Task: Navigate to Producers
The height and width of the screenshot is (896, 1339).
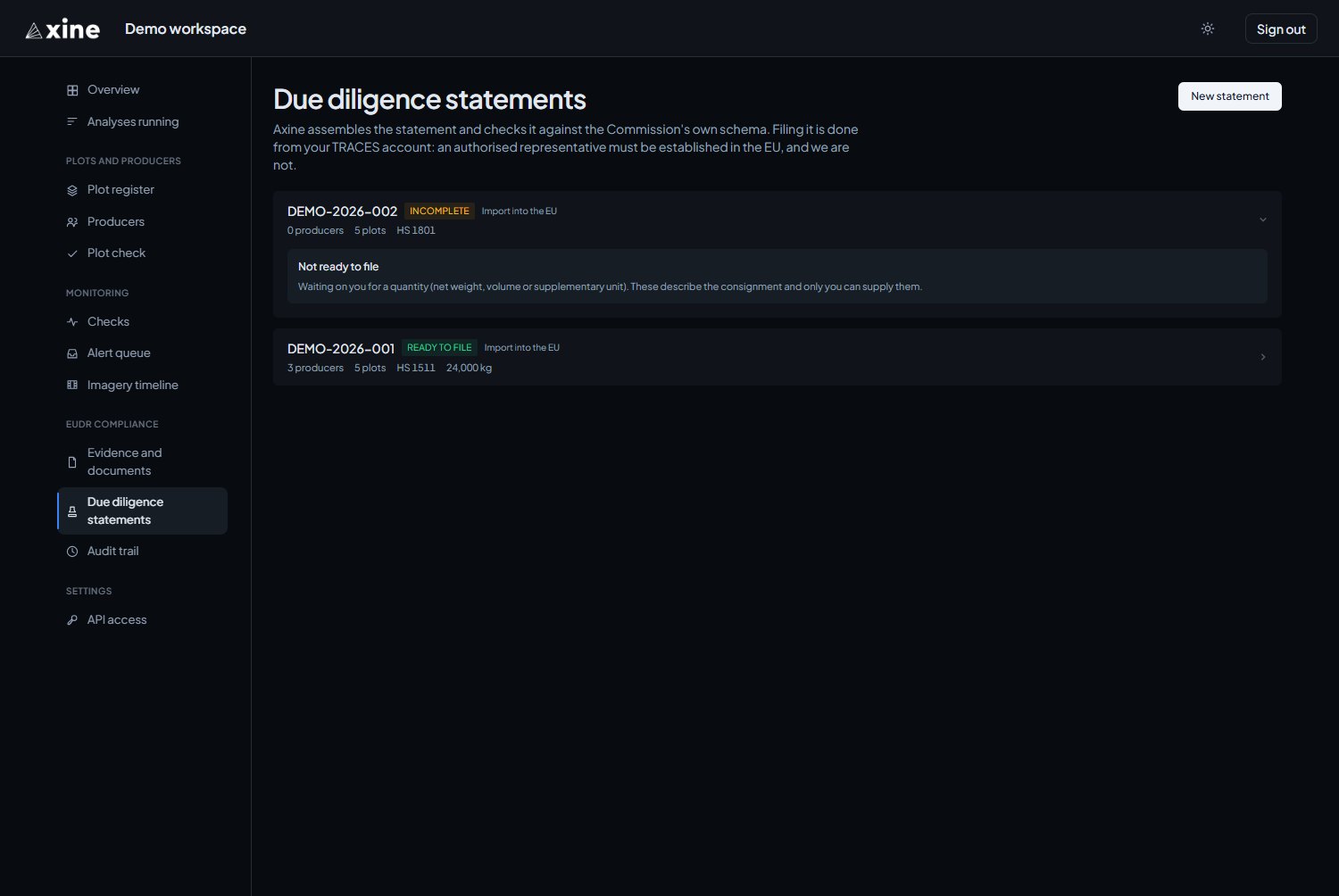Action: tap(142, 222)
